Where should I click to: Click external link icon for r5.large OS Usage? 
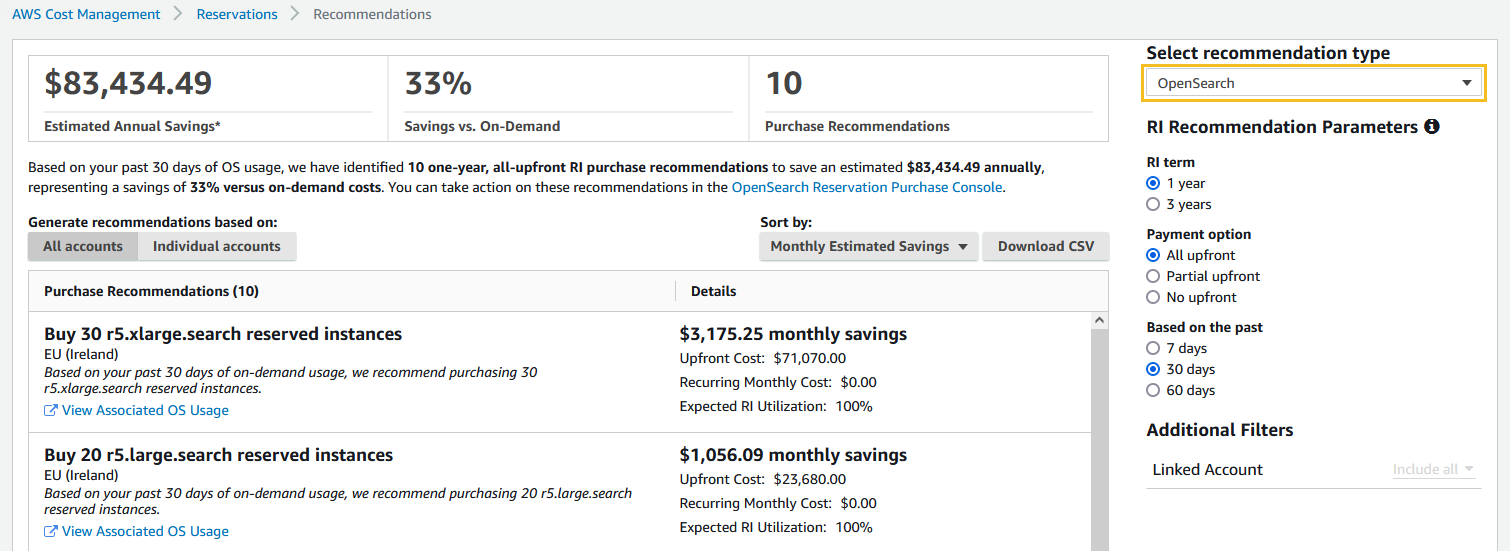pyautogui.click(x=51, y=531)
